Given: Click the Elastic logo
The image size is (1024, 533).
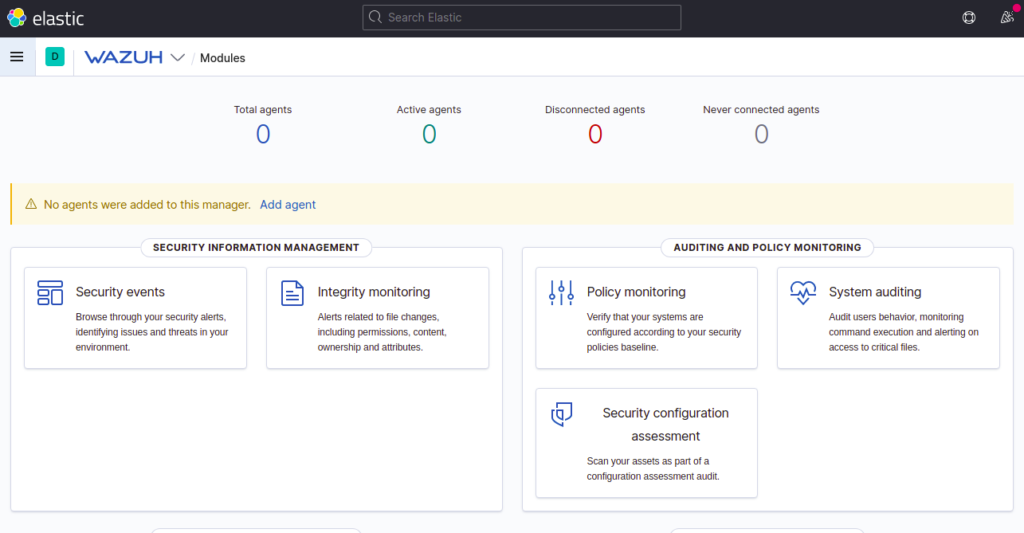Looking at the screenshot, I should point(45,18).
